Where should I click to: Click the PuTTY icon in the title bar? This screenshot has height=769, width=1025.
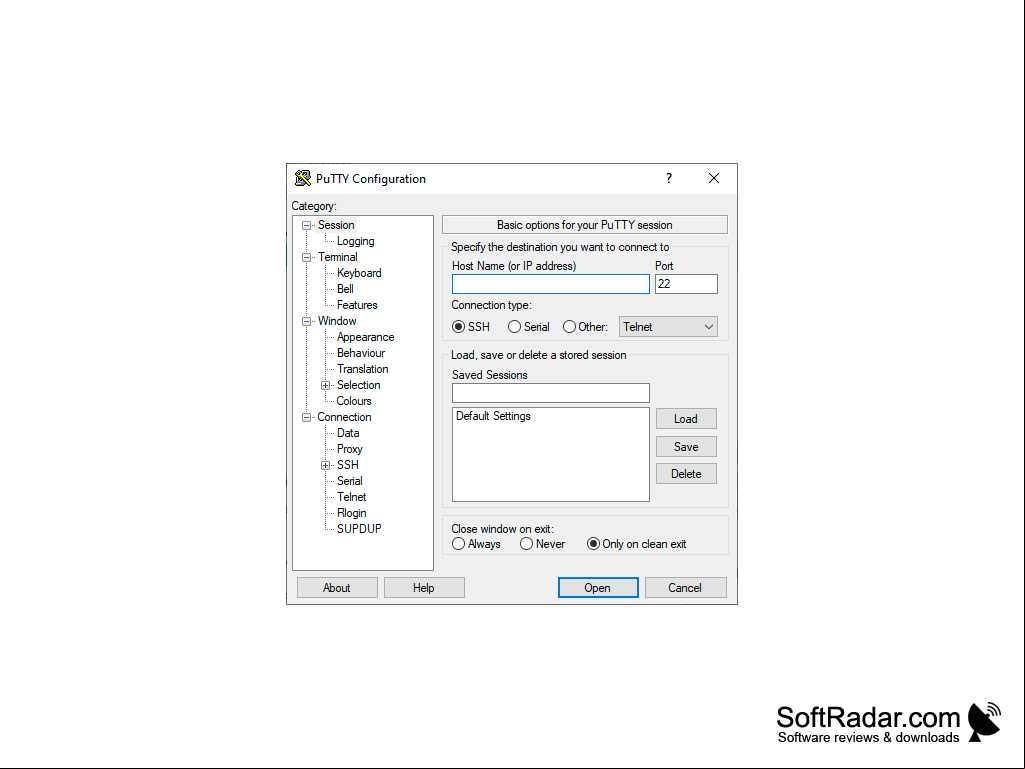pyautogui.click(x=303, y=179)
